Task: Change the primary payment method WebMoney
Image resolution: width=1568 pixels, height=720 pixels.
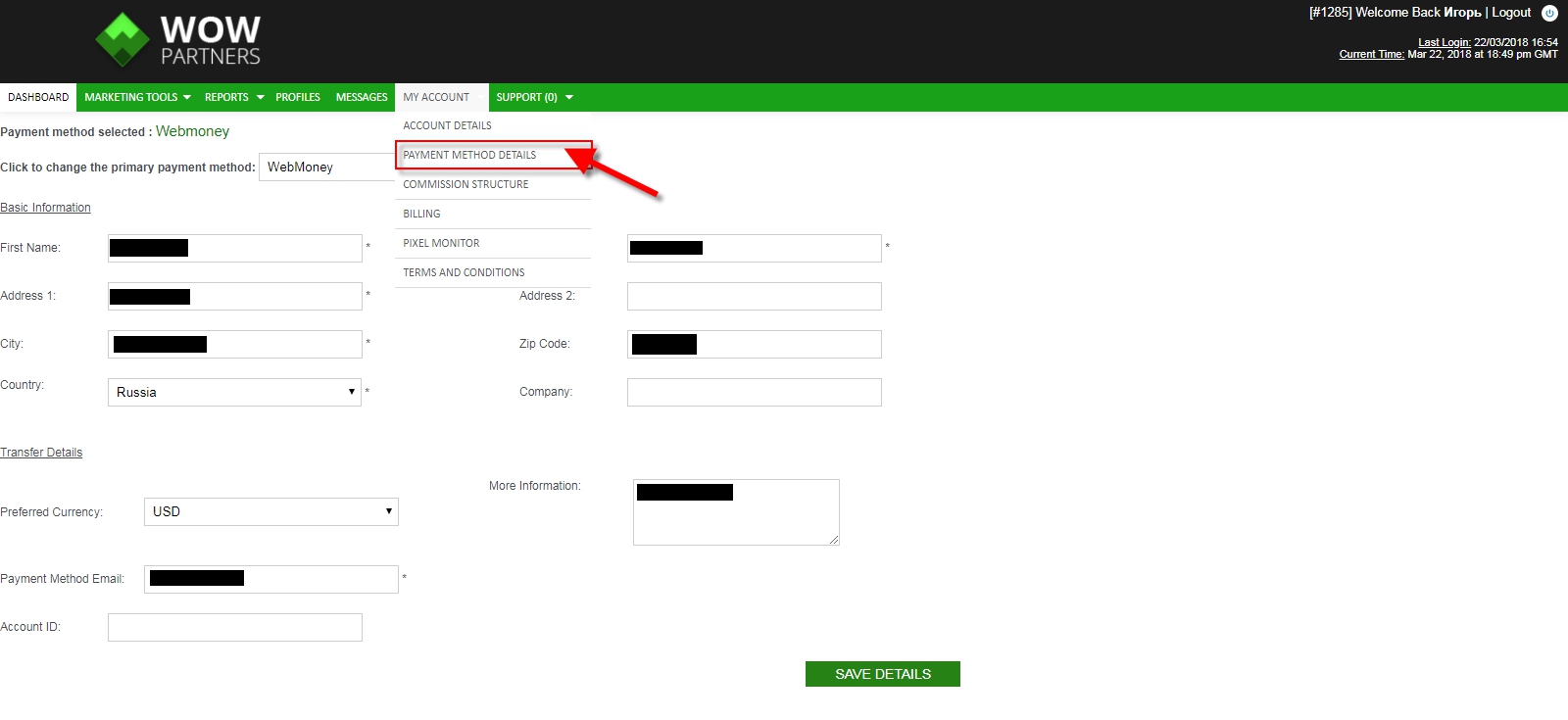Action: [326, 168]
